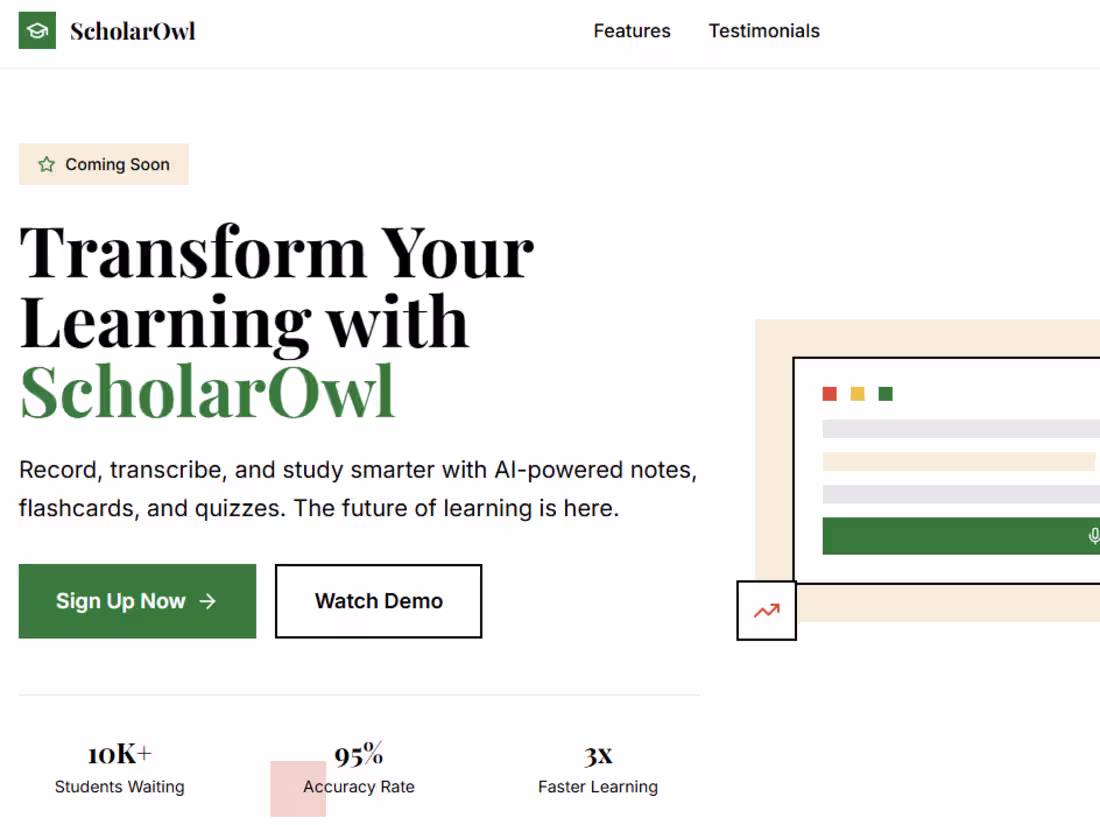Click the yellow dot in the mockup window
Screen dimensions: 1100x825
[857, 394]
